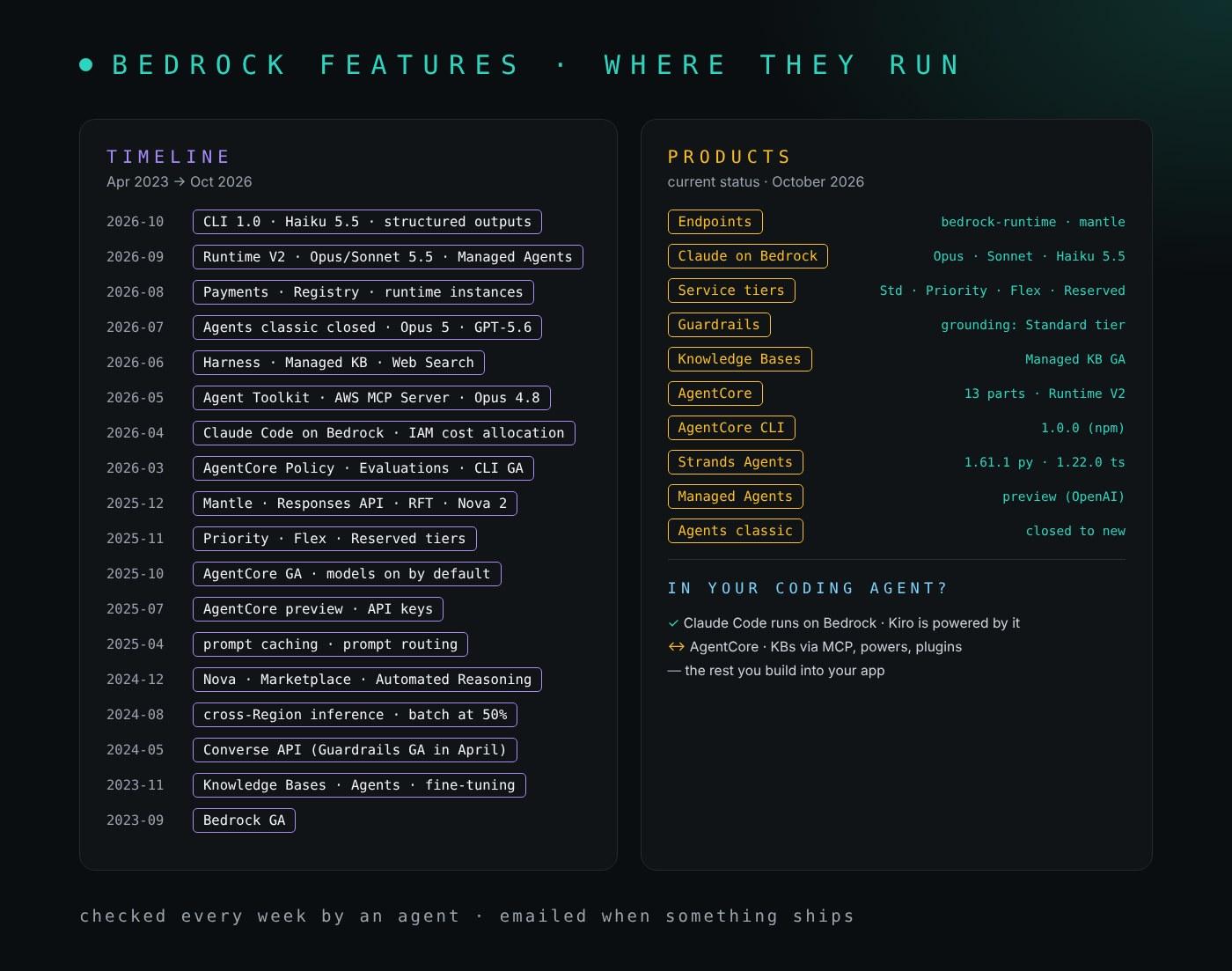Open Knowledge Bases Agents fine-tuning entry
This screenshot has height=971, width=1232.
(x=359, y=785)
